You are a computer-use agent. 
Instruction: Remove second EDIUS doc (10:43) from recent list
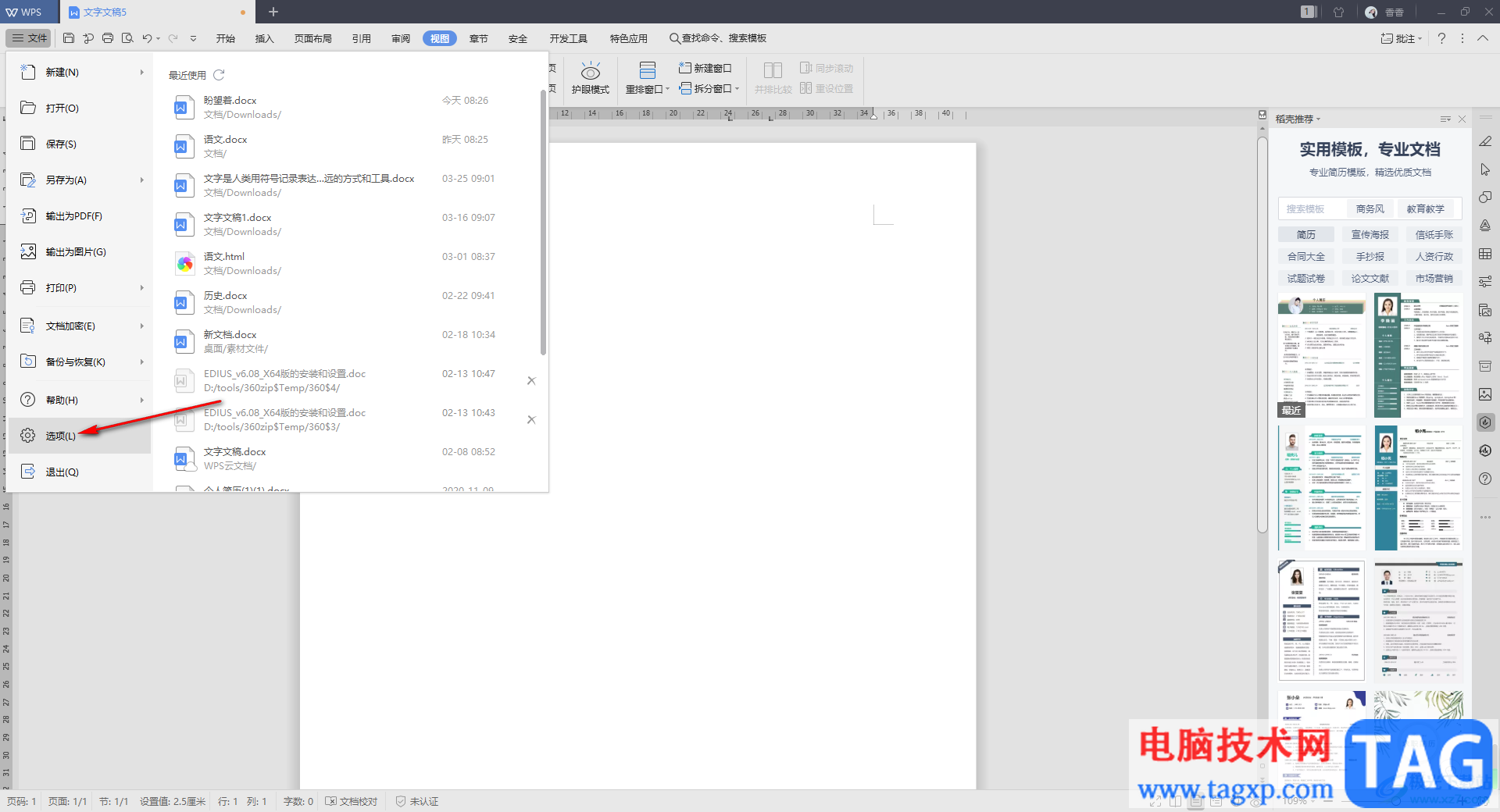click(x=531, y=420)
